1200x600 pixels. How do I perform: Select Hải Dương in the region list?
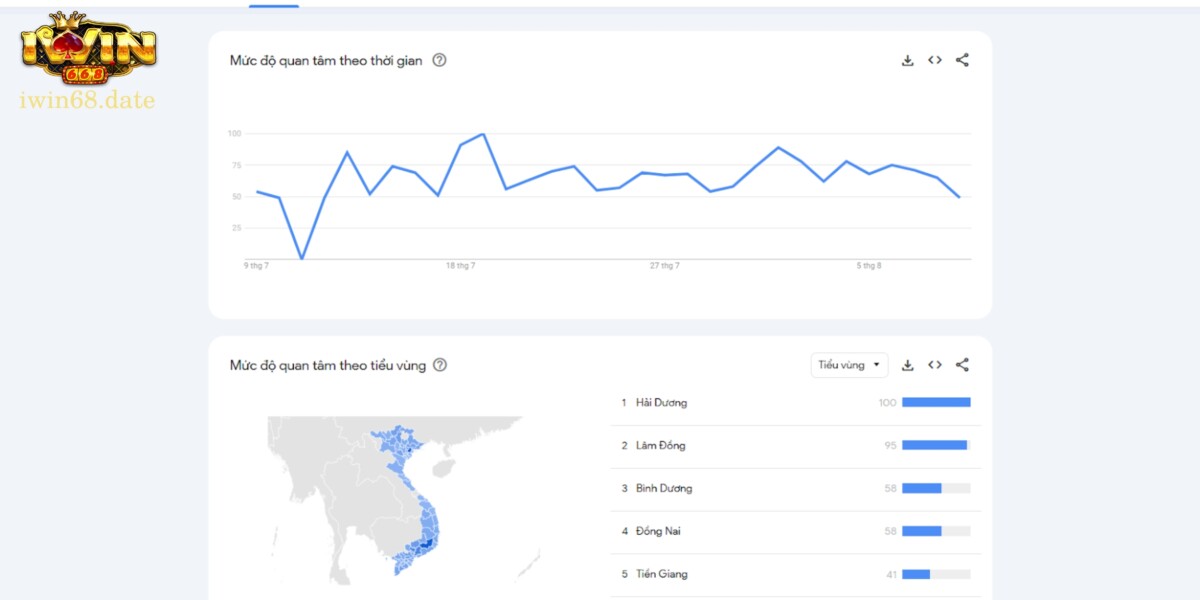coord(661,403)
